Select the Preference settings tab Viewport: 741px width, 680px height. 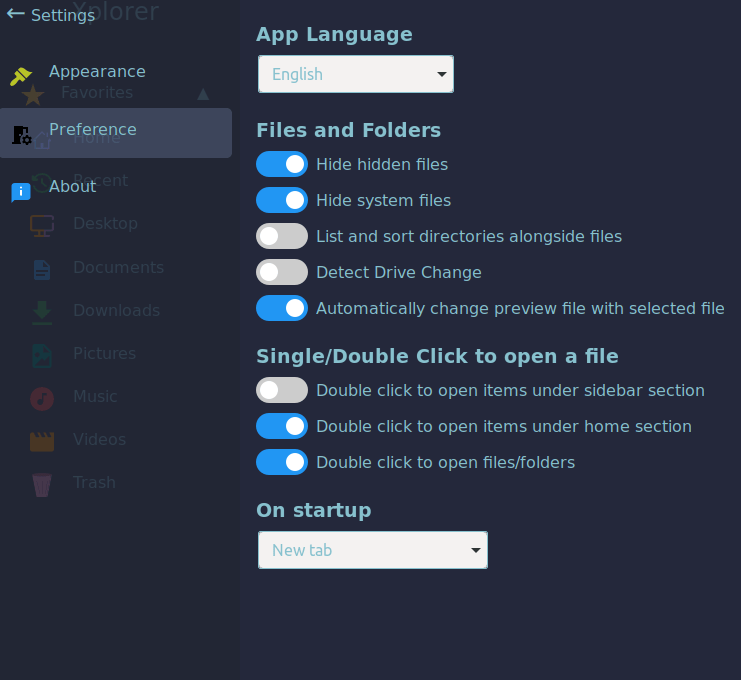93,130
